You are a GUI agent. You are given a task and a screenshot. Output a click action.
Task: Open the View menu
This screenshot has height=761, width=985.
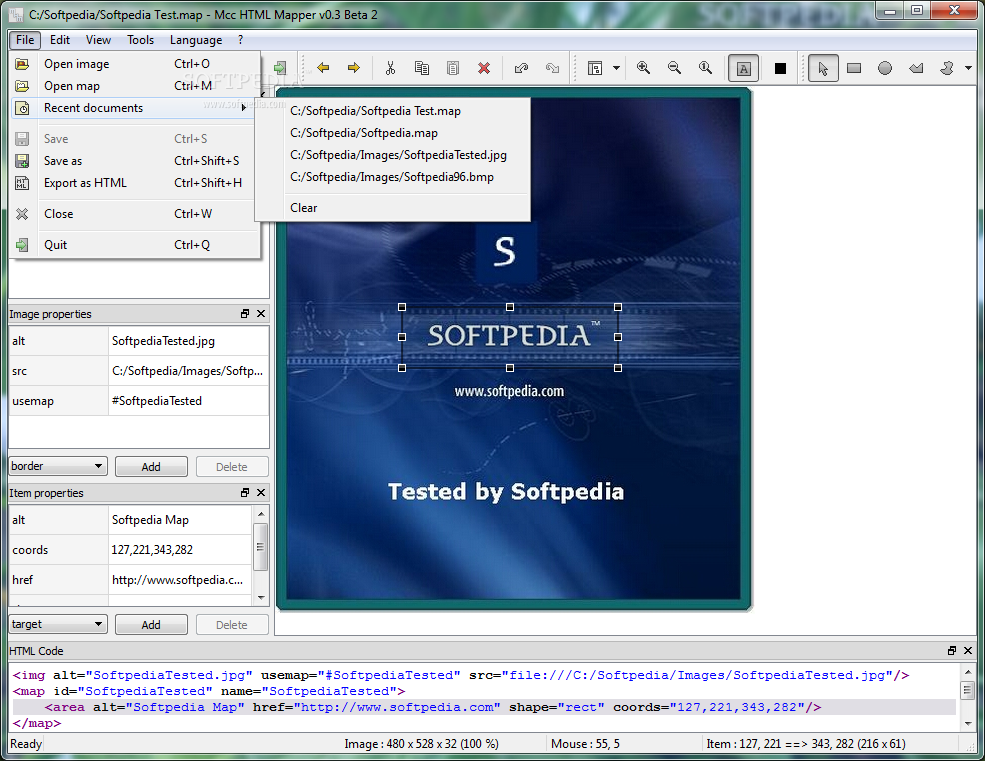tap(98, 40)
